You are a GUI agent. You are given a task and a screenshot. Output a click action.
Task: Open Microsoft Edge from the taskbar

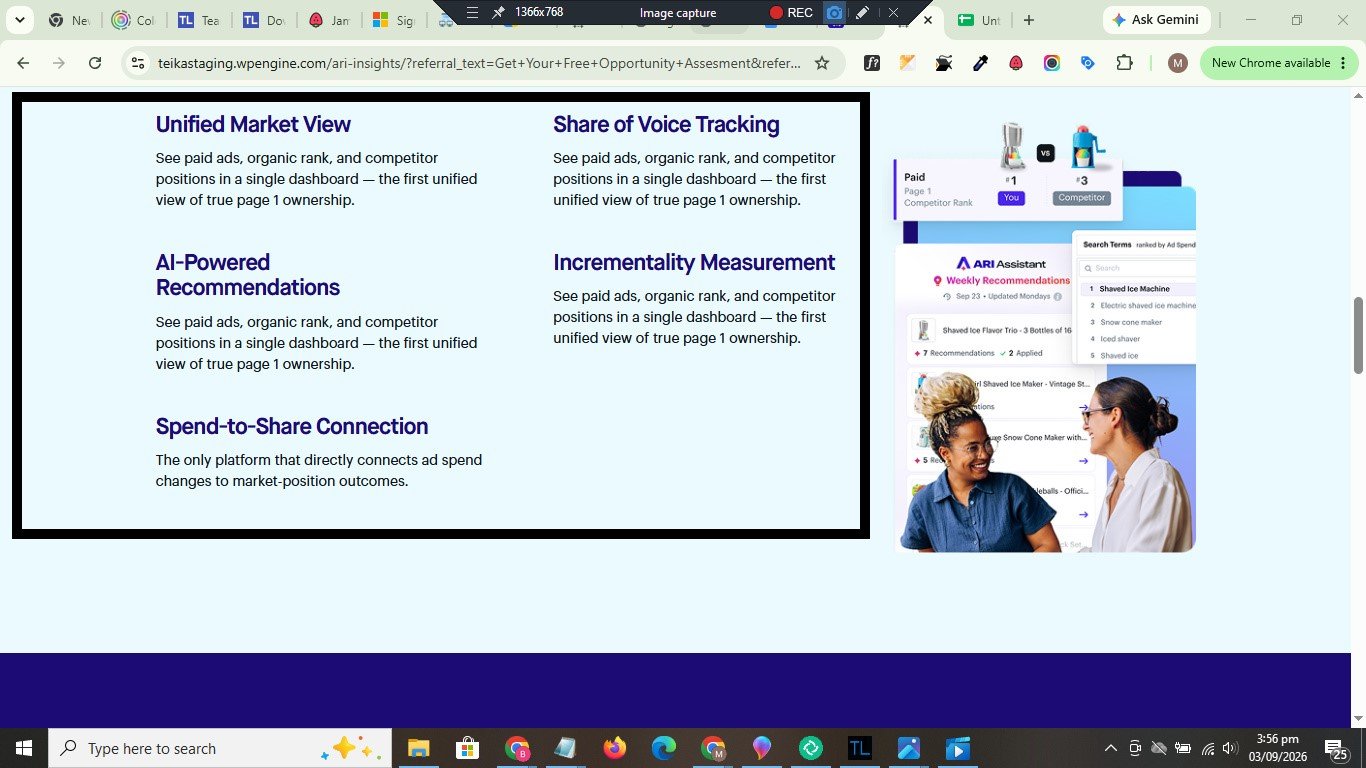coord(663,748)
